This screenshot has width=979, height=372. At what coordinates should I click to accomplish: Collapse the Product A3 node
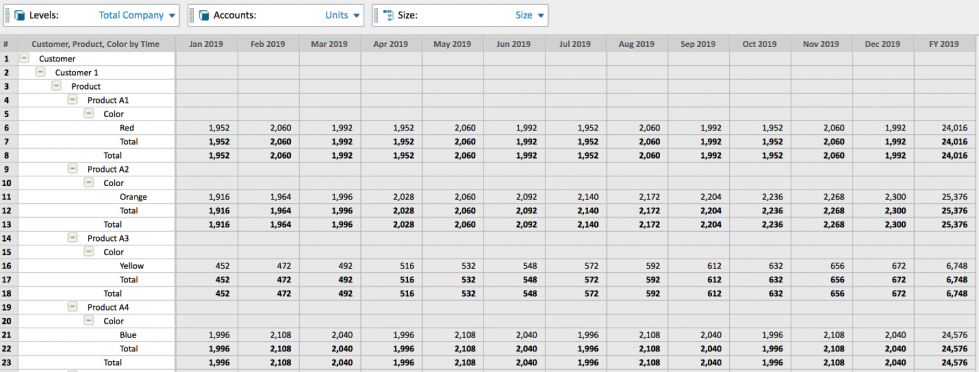pos(73,238)
